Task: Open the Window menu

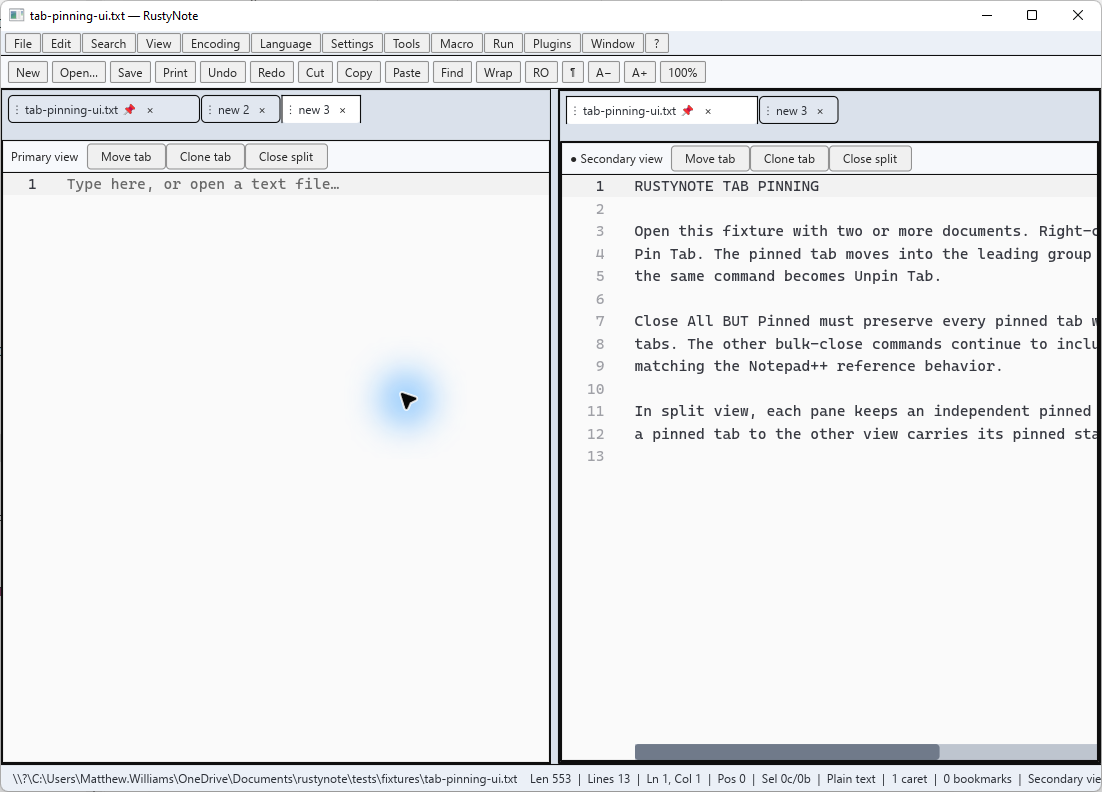Action: click(x=612, y=44)
